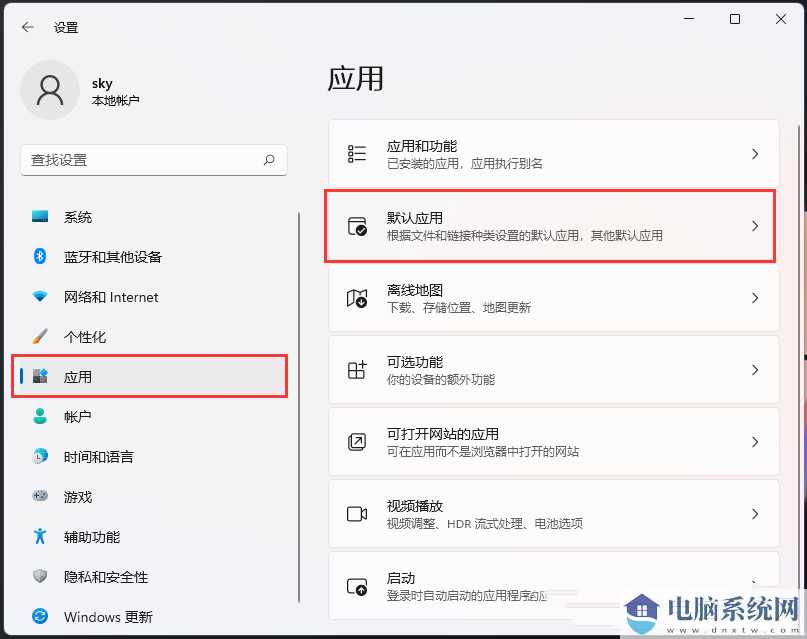
Task: Click the 可选功能 add-feature icon
Action: pyautogui.click(x=356, y=369)
